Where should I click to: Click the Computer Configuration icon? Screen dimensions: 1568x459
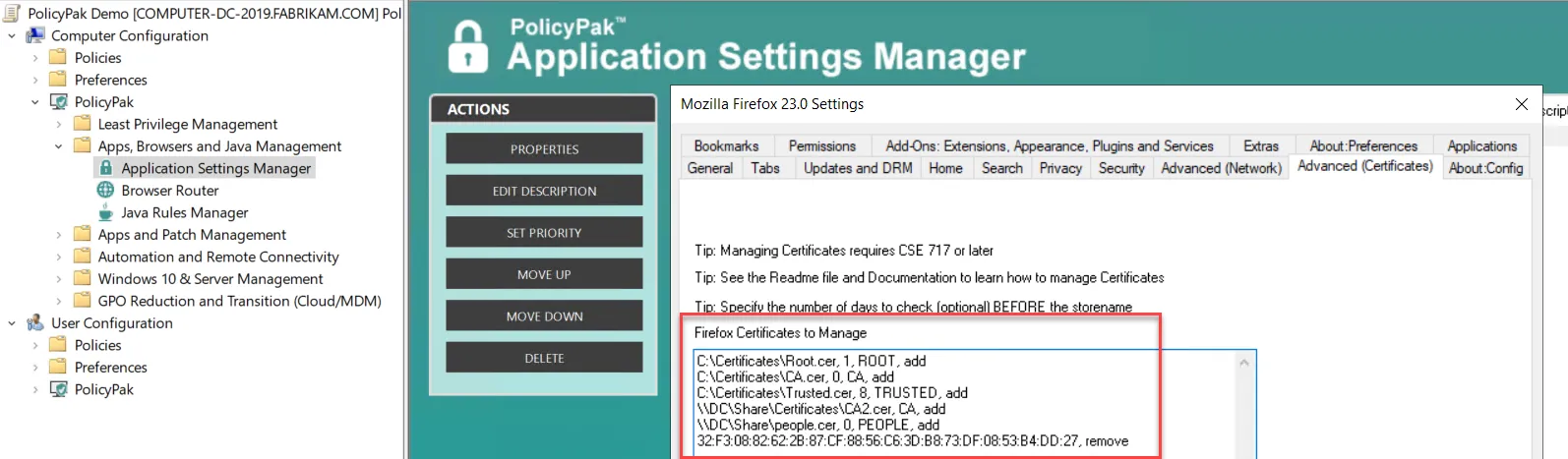click(35, 35)
